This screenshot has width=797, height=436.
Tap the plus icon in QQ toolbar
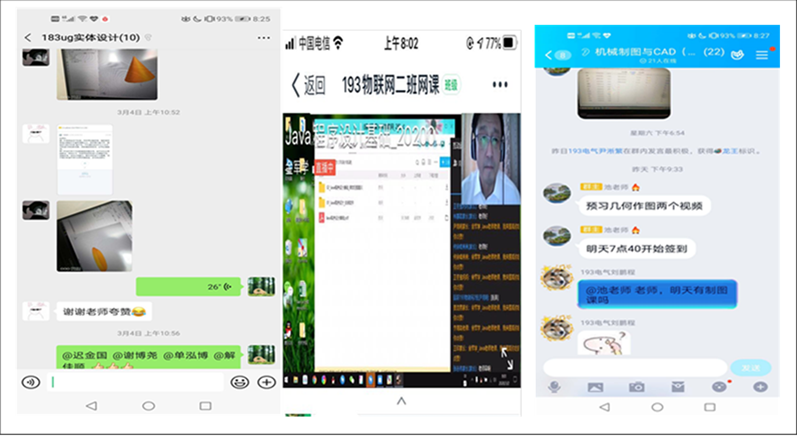759,387
